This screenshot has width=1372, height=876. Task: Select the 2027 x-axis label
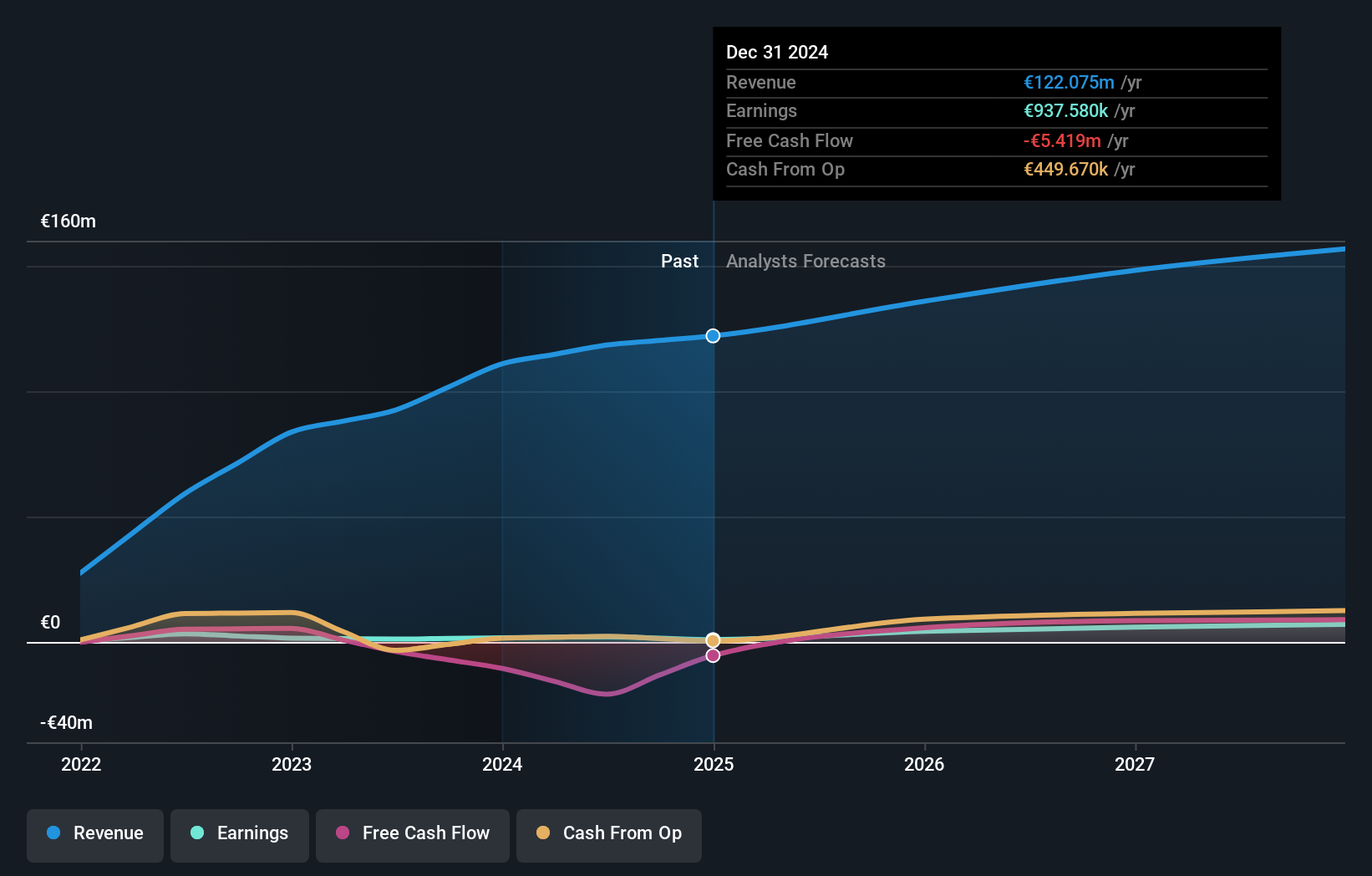(1135, 764)
